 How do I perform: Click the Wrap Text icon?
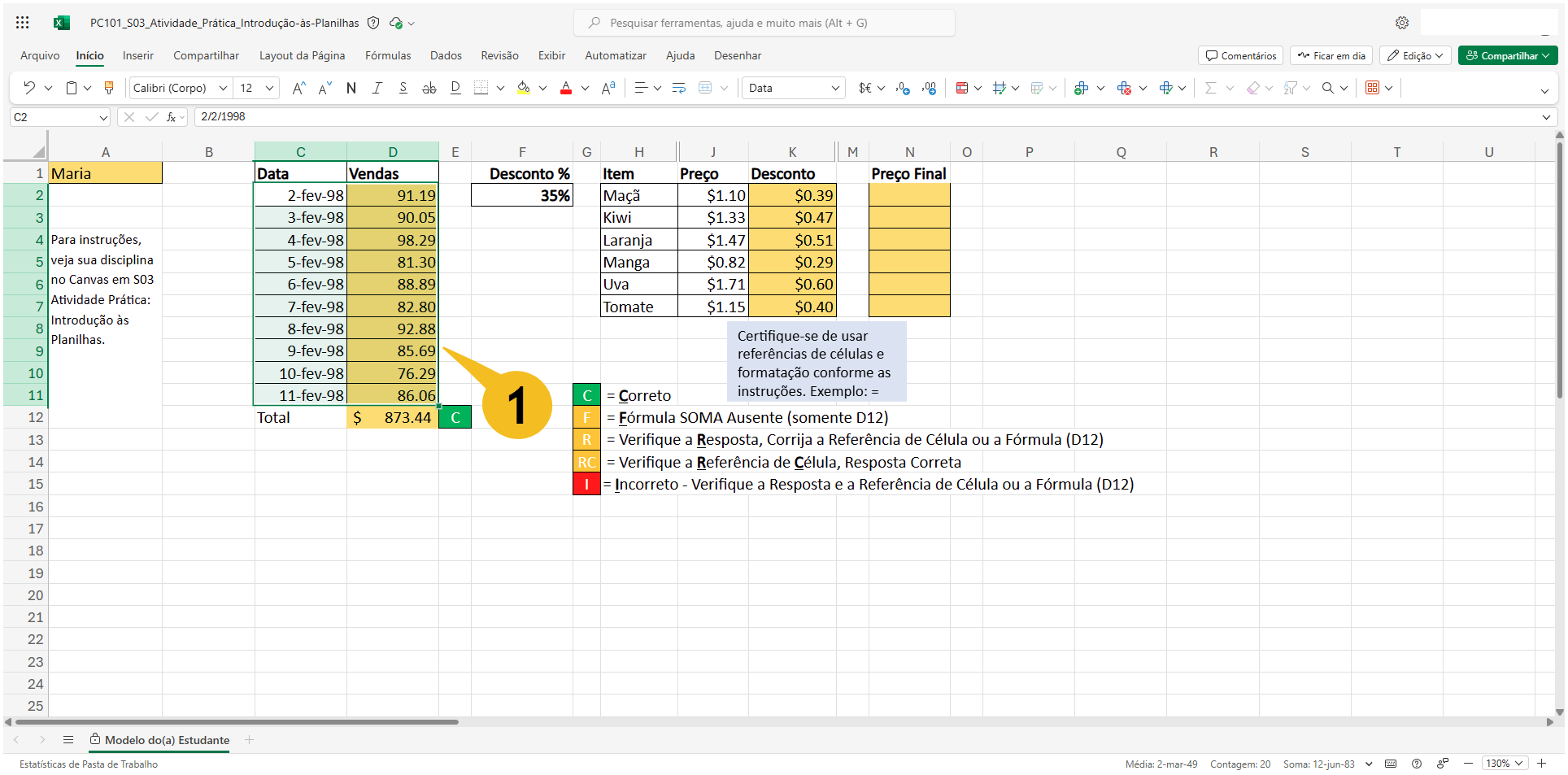[679, 88]
